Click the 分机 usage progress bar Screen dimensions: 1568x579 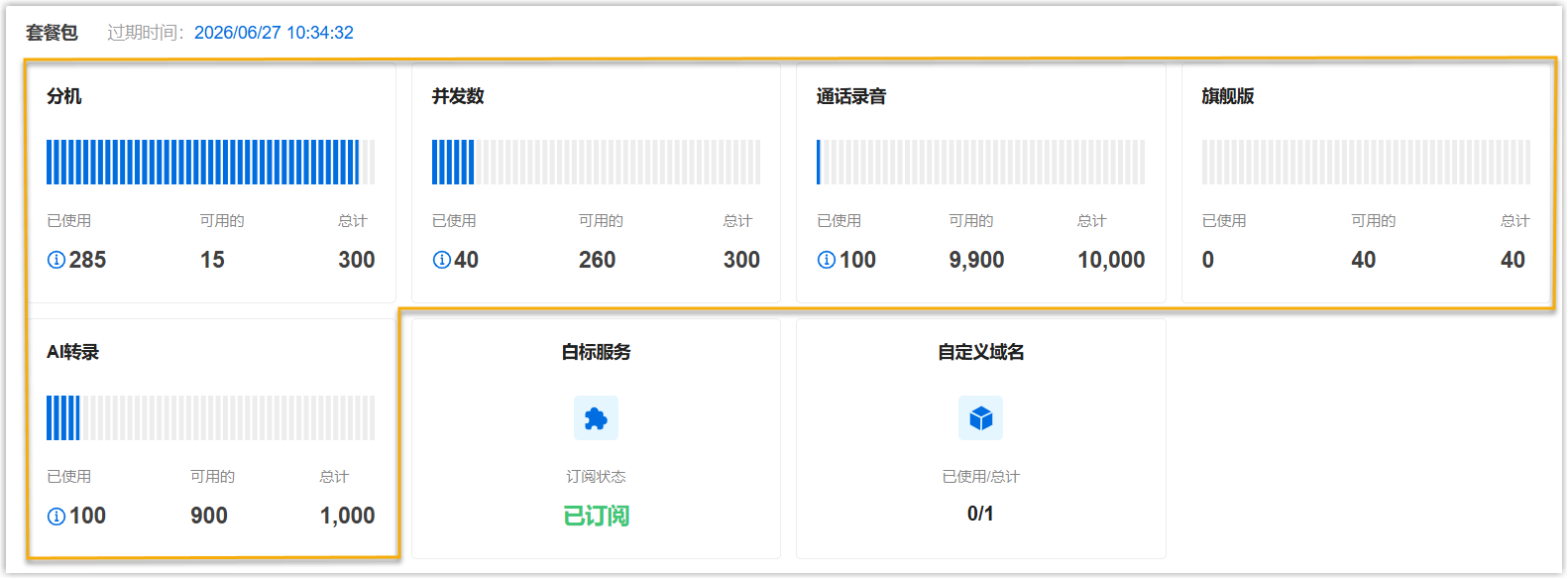(210, 163)
